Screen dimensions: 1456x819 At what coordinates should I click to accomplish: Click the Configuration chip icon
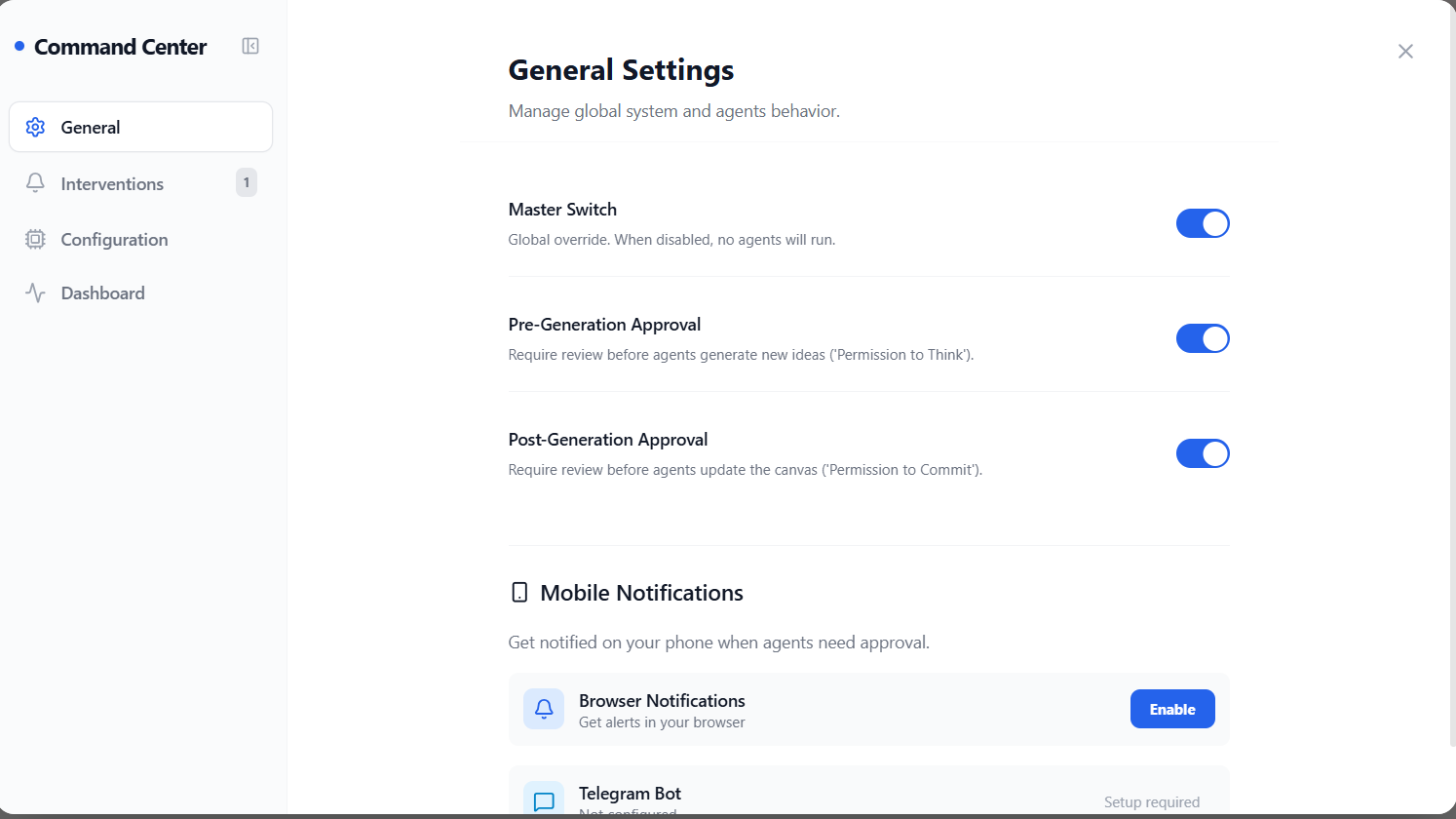click(36, 240)
